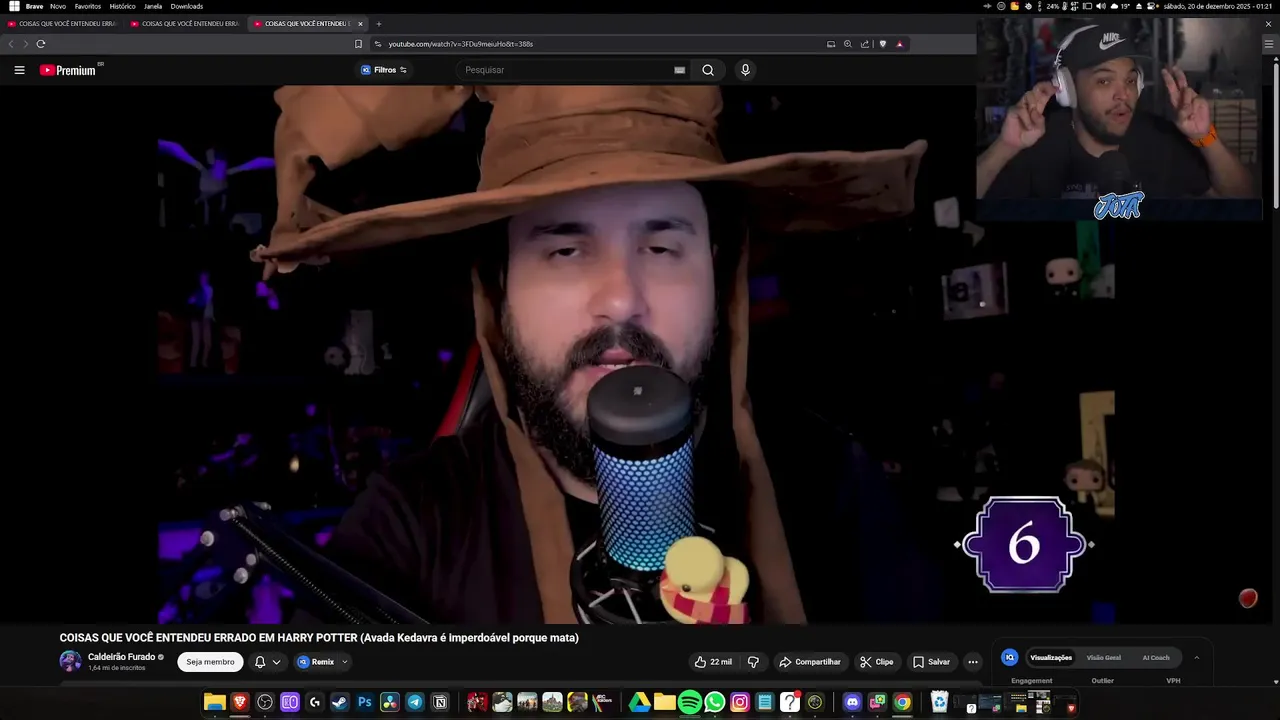1280x720 pixels.
Task: Zoom icon in the address bar
Action: pos(848,44)
